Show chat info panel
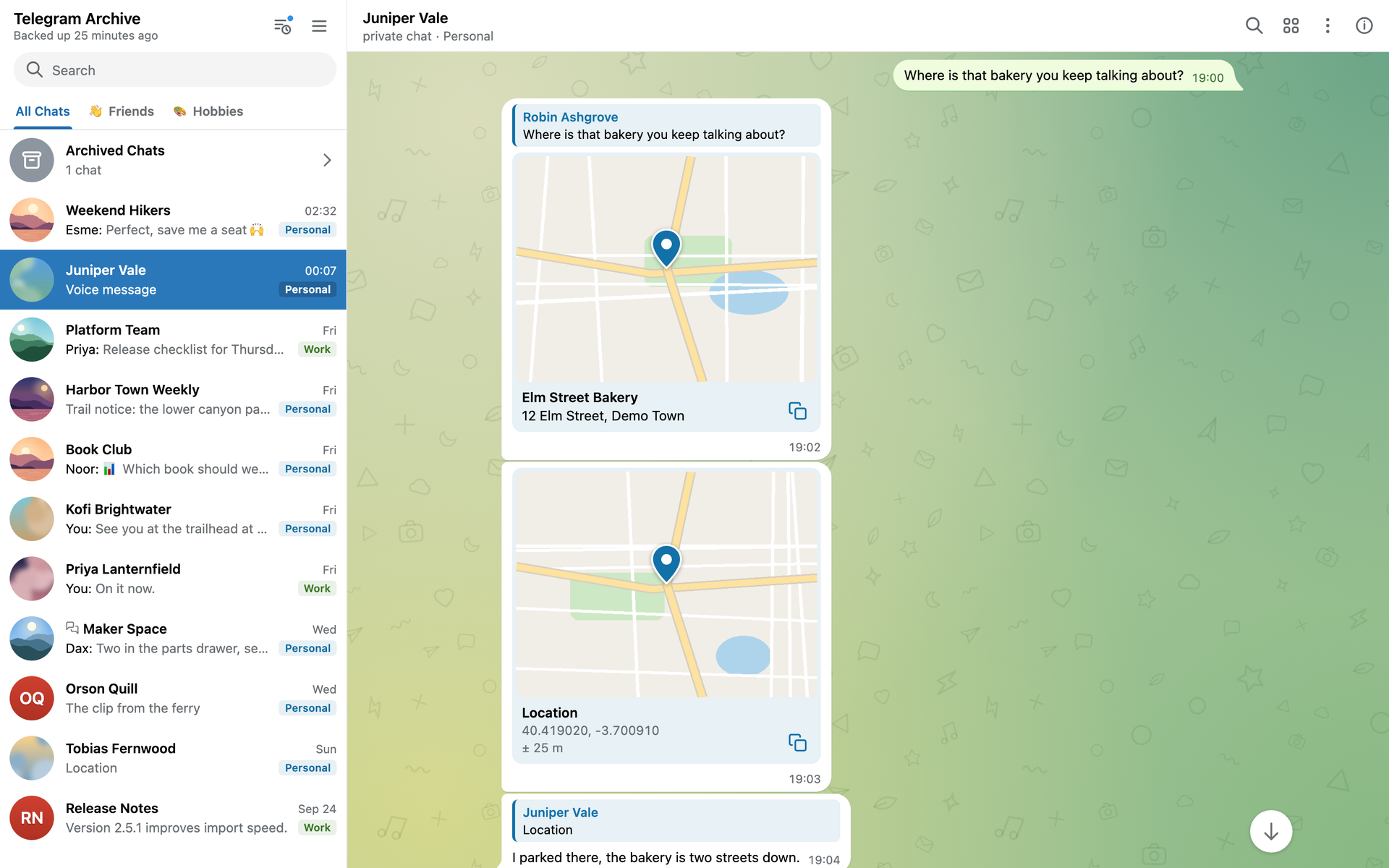The height and width of the screenshot is (868, 1389). pyautogui.click(x=1364, y=26)
